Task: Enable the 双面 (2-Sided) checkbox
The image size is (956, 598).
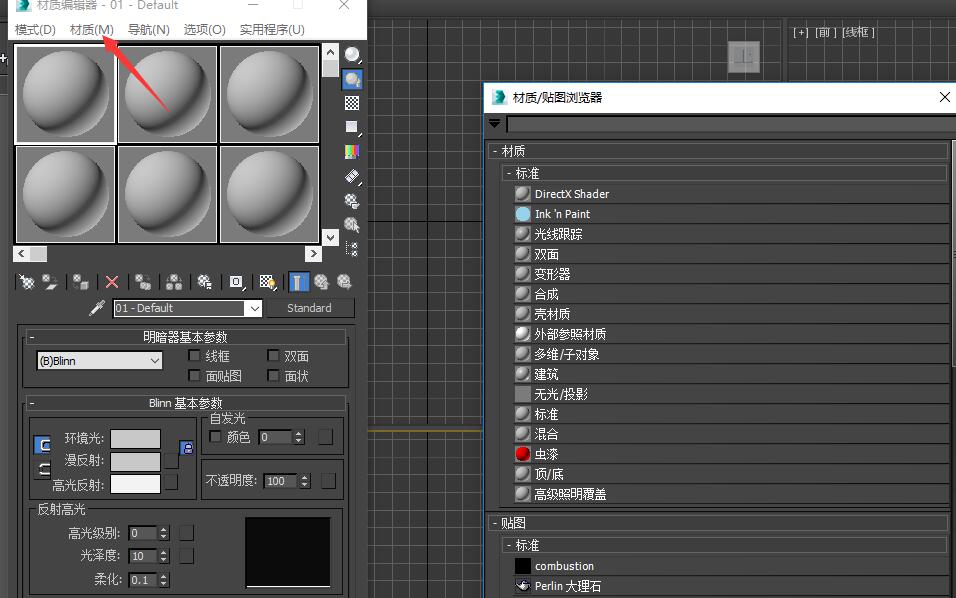Action: (273, 356)
